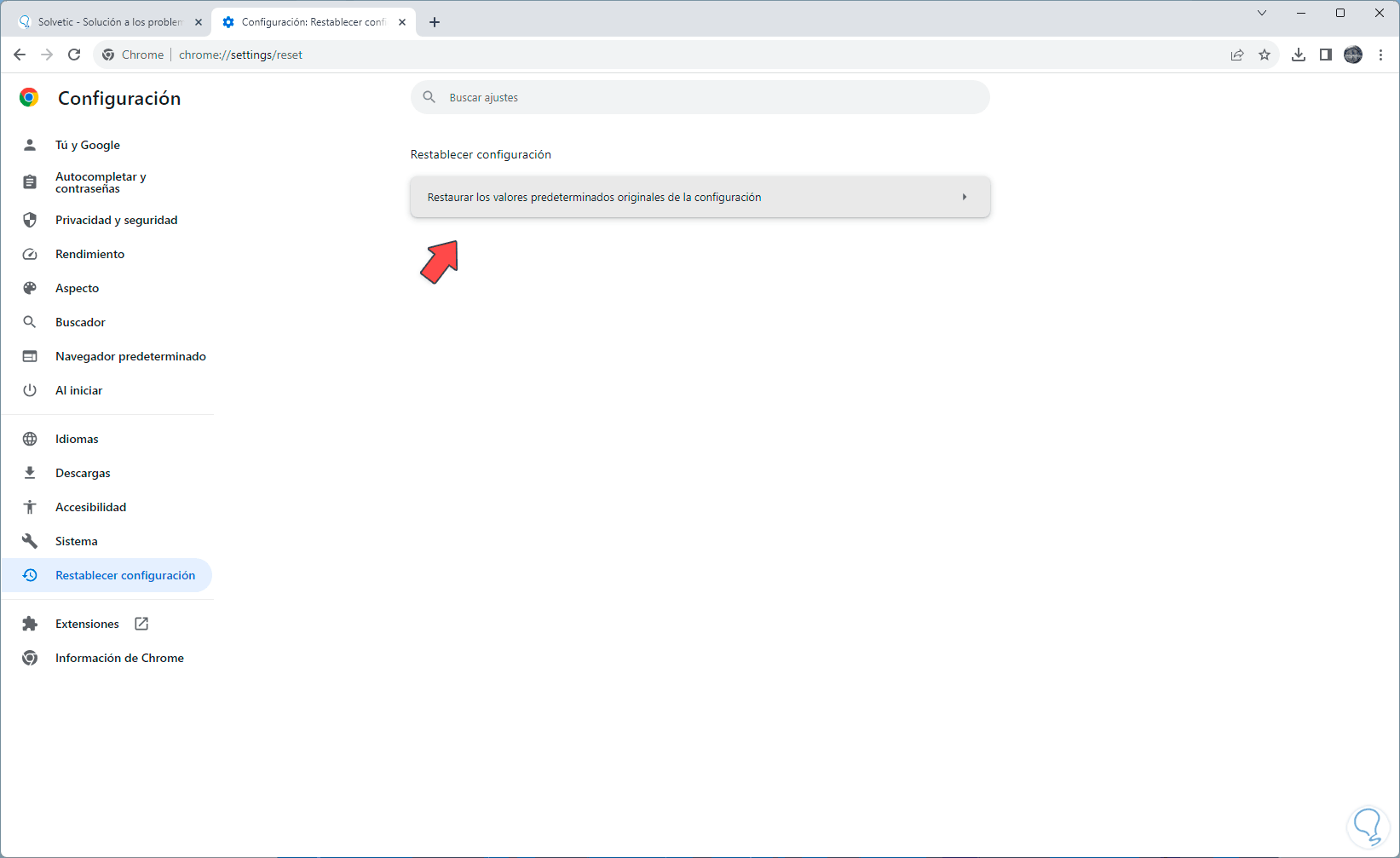
Task: Bookmark this page with the star icon
Action: (x=1265, y=55)
